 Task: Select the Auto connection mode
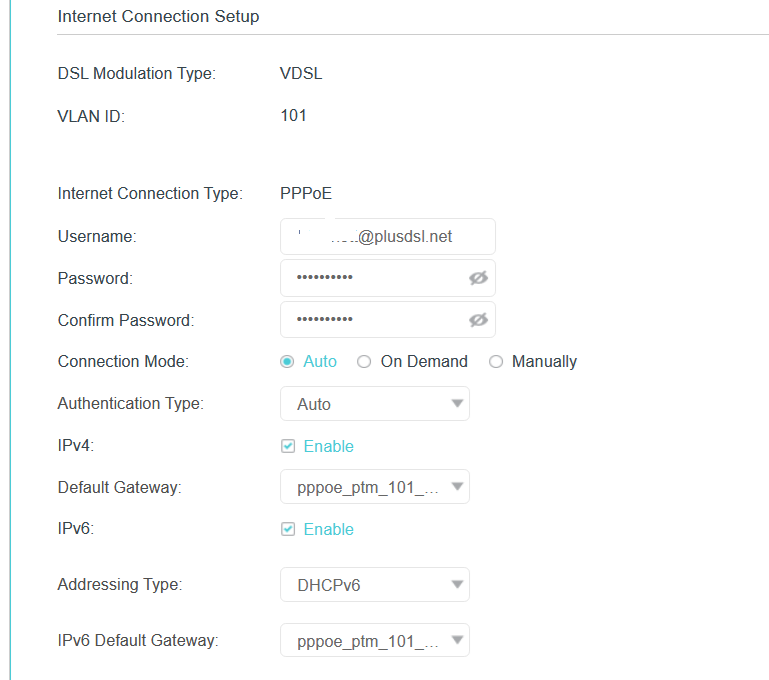click(x=287, y=362)
